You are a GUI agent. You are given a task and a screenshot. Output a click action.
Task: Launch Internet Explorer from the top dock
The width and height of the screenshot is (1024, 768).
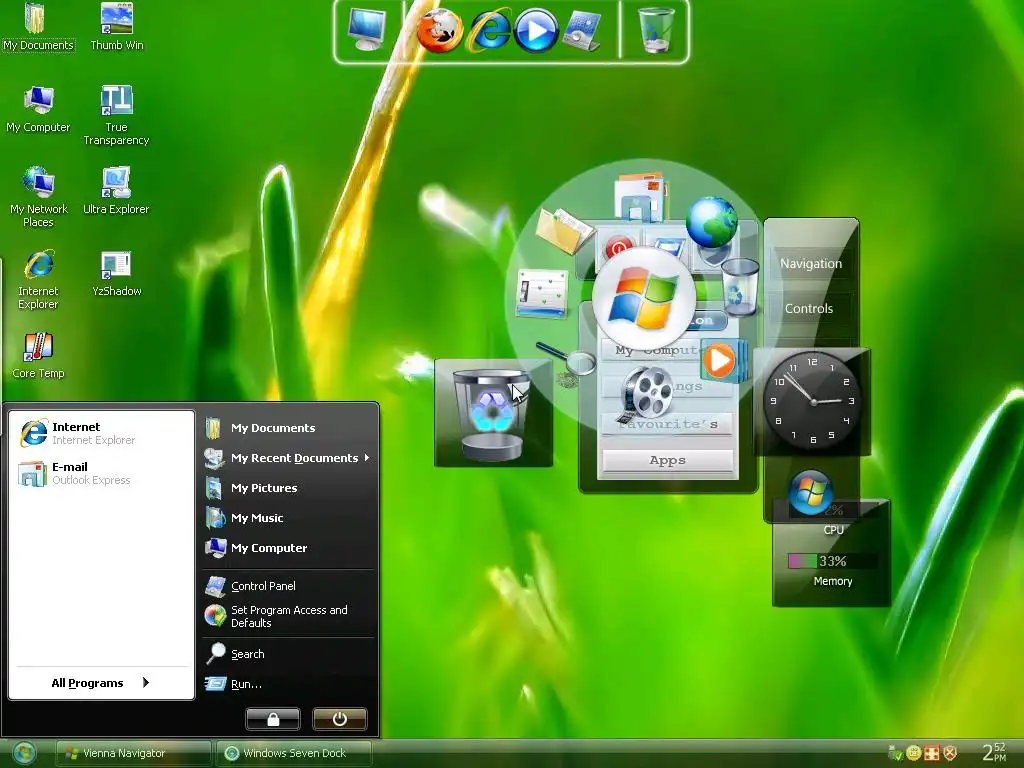[x=488, y=31]
